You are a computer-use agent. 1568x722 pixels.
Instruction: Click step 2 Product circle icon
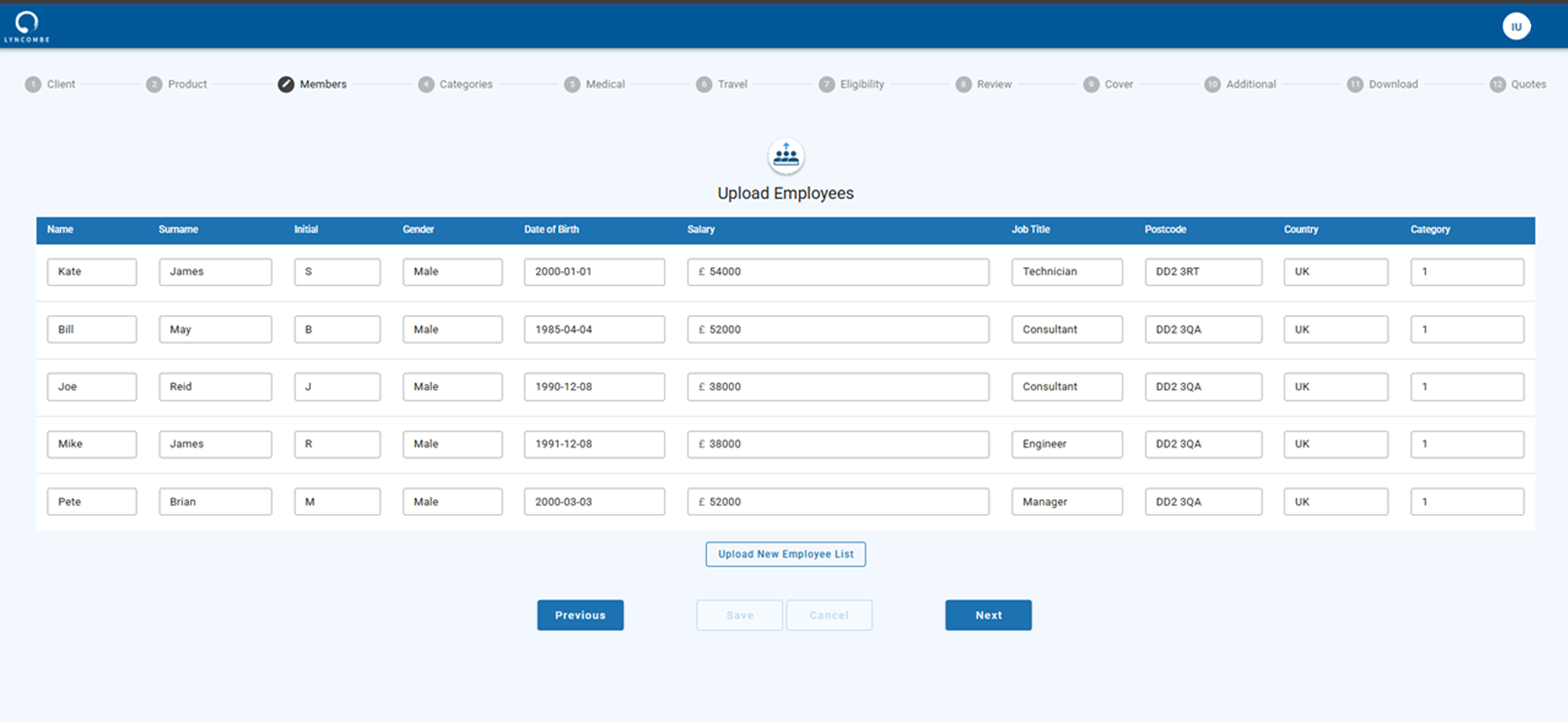coord(154,84)
